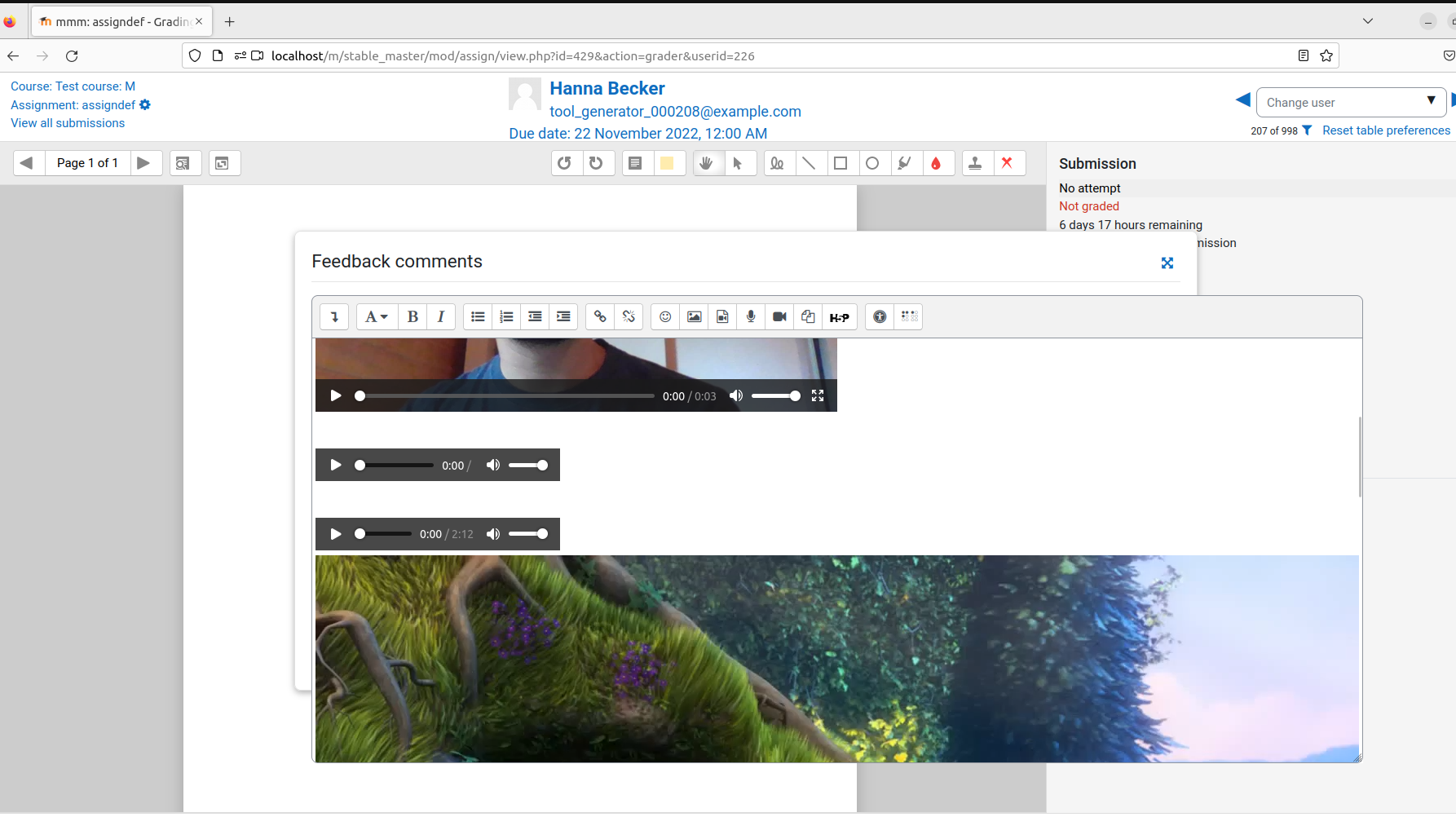This screenshot has width=1456, height=817.
Task: Insert an unordered bullet list
Action: (x=479, y=316)
